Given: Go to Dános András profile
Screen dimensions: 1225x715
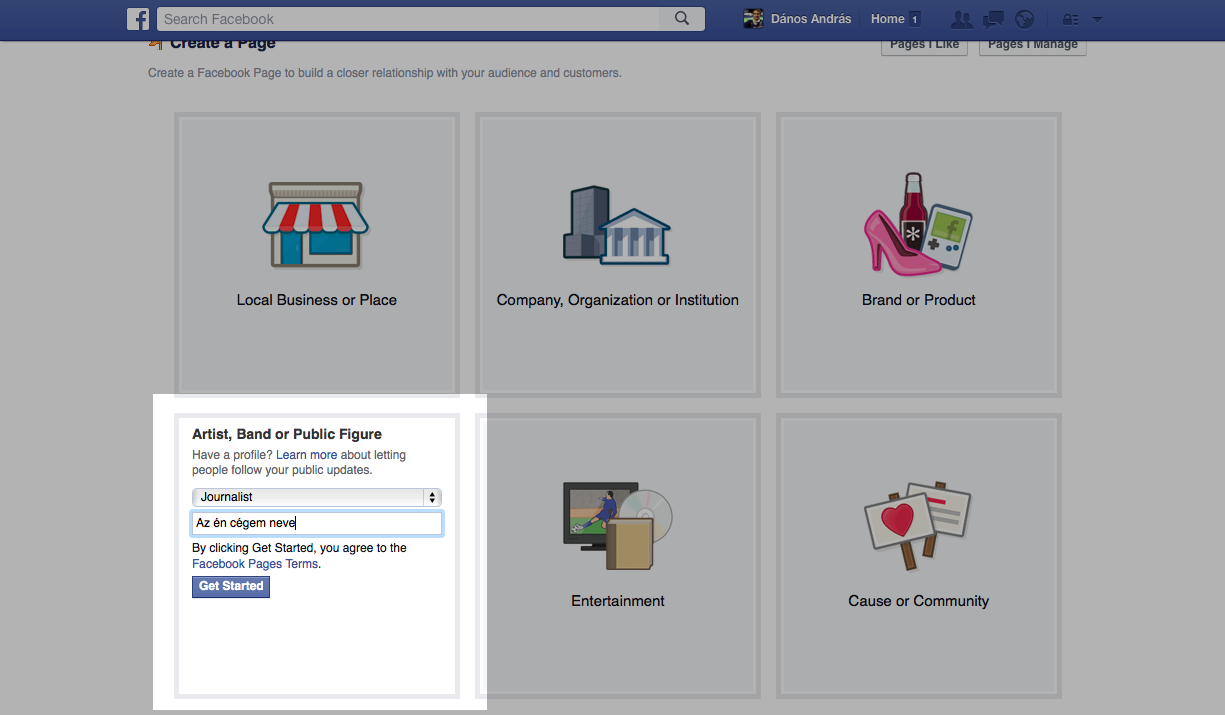Looking at the screenshot, I should point(811,19).
